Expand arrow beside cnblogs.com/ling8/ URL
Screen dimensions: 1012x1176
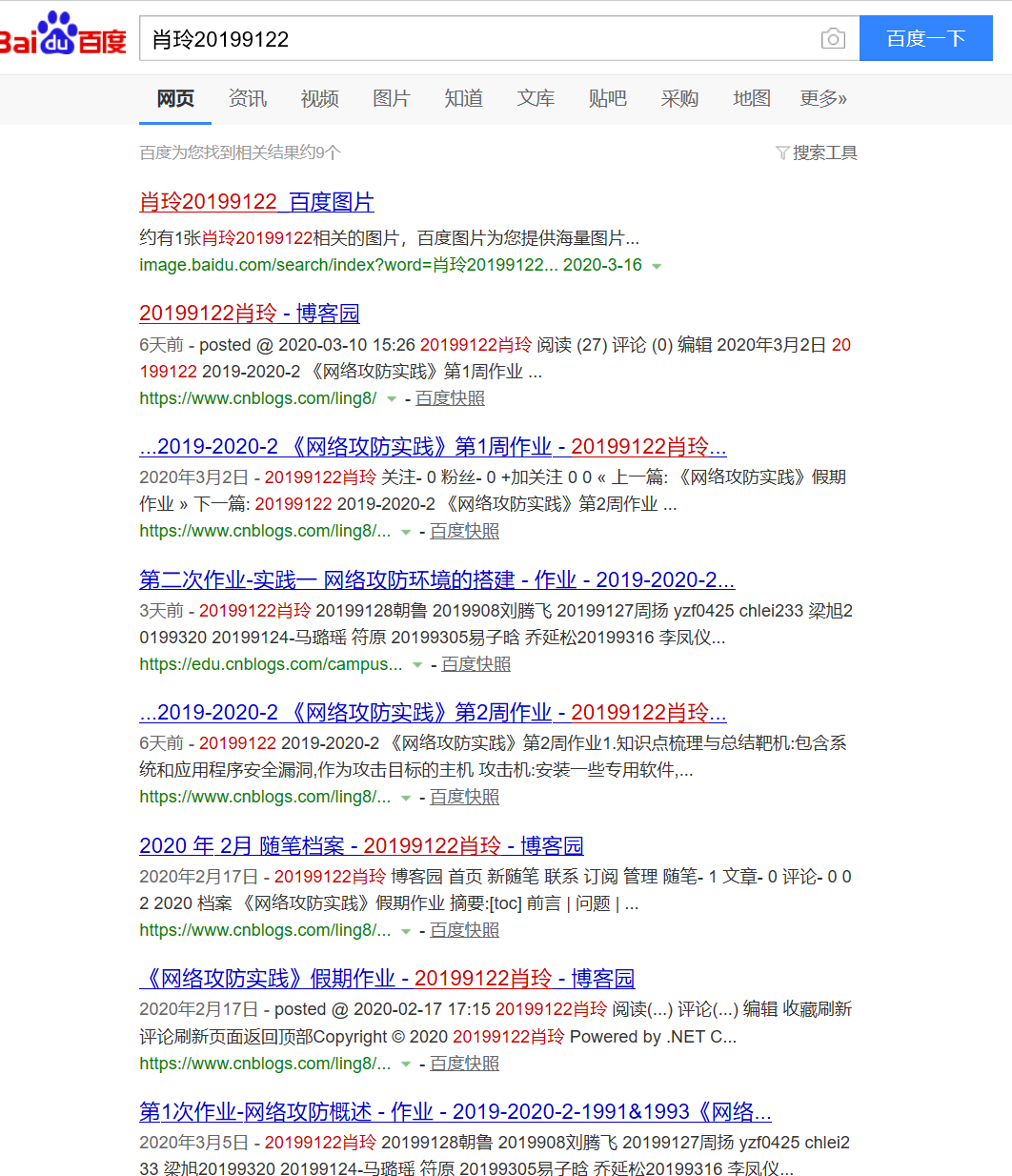[392, 399]
